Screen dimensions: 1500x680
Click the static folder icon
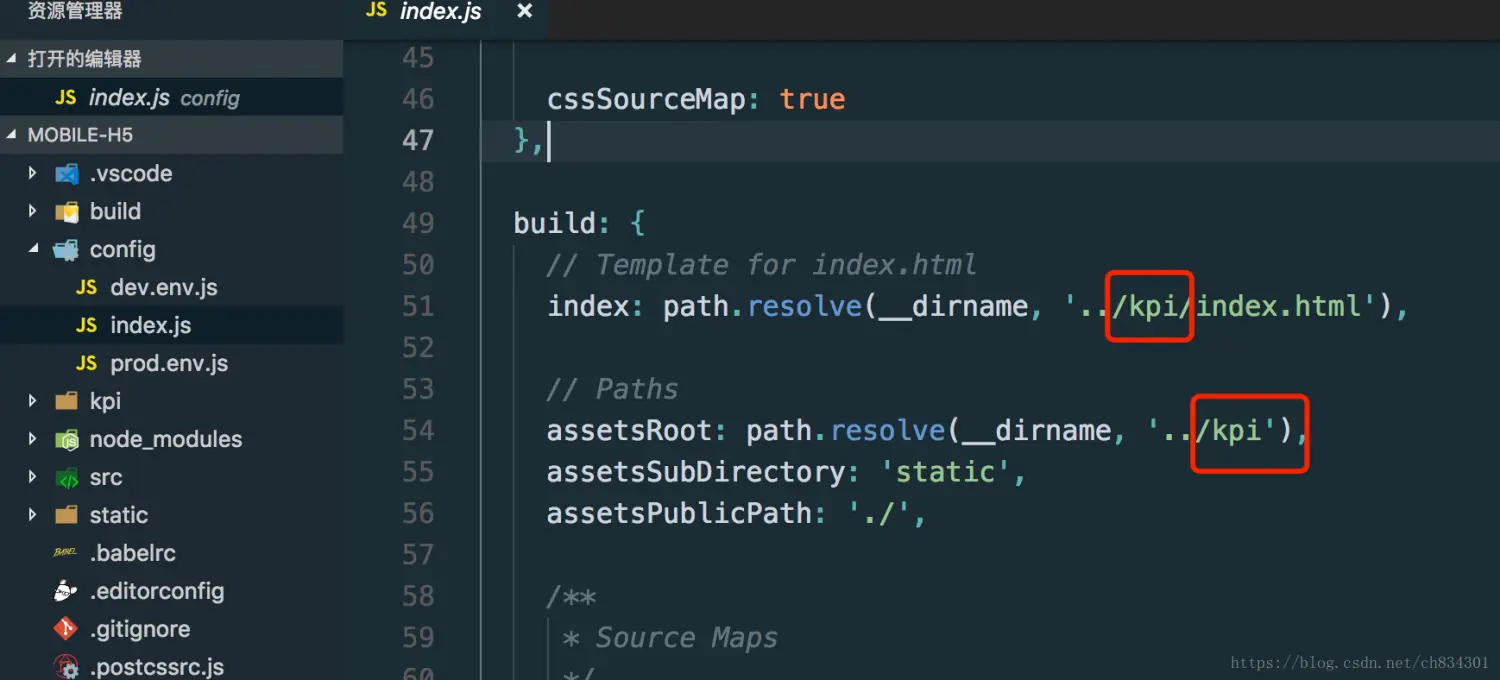point(67,515)
